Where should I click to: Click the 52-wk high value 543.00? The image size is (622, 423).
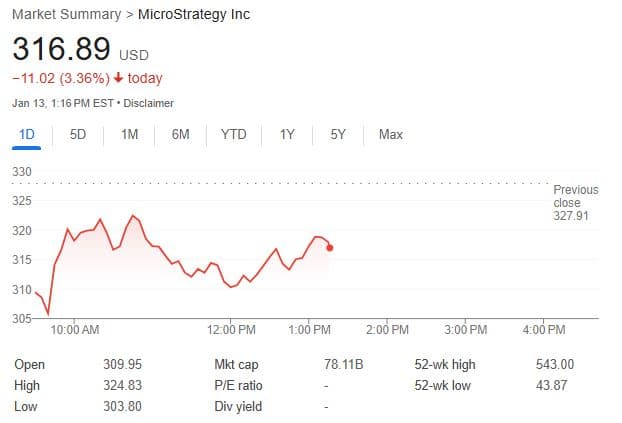tap(555, 365)
